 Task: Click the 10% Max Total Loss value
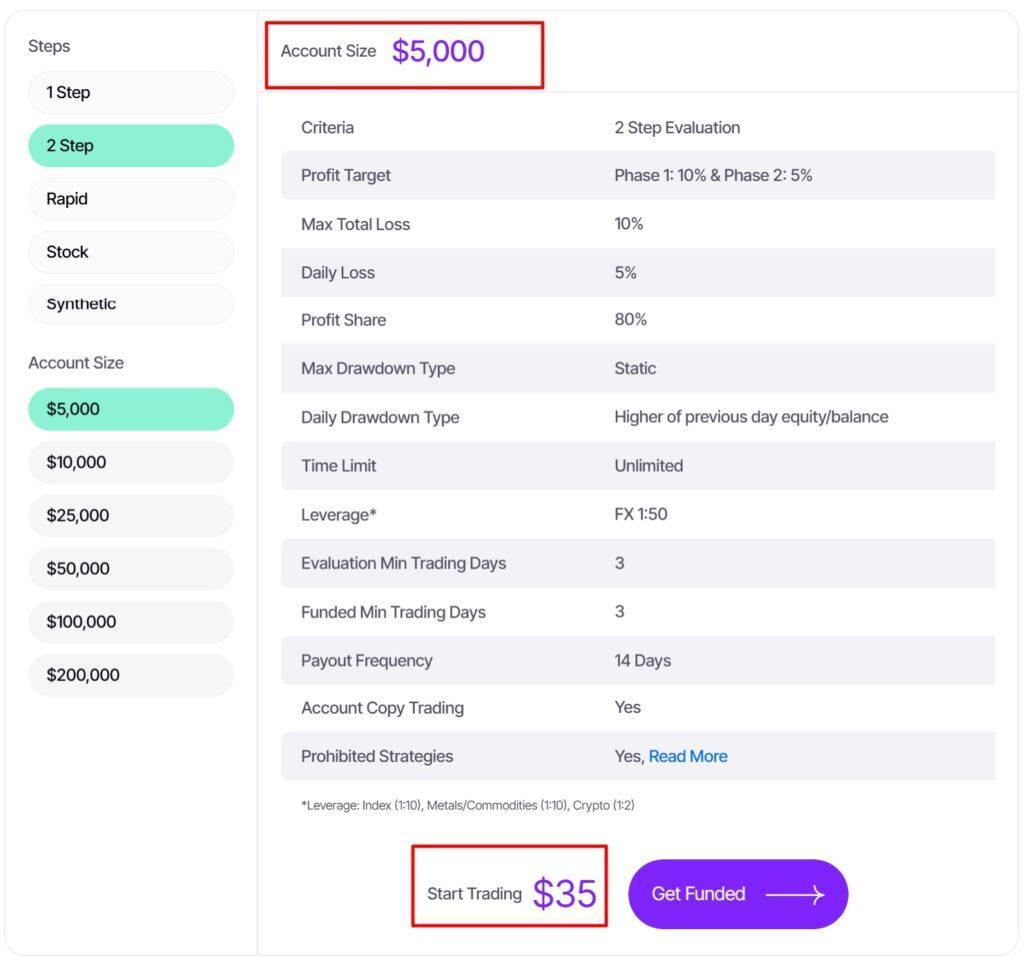point(628,223)
